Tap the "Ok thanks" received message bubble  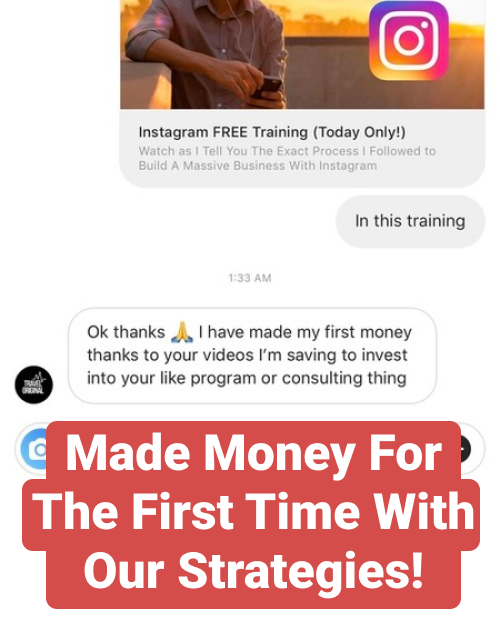click(x=252, y=355)
